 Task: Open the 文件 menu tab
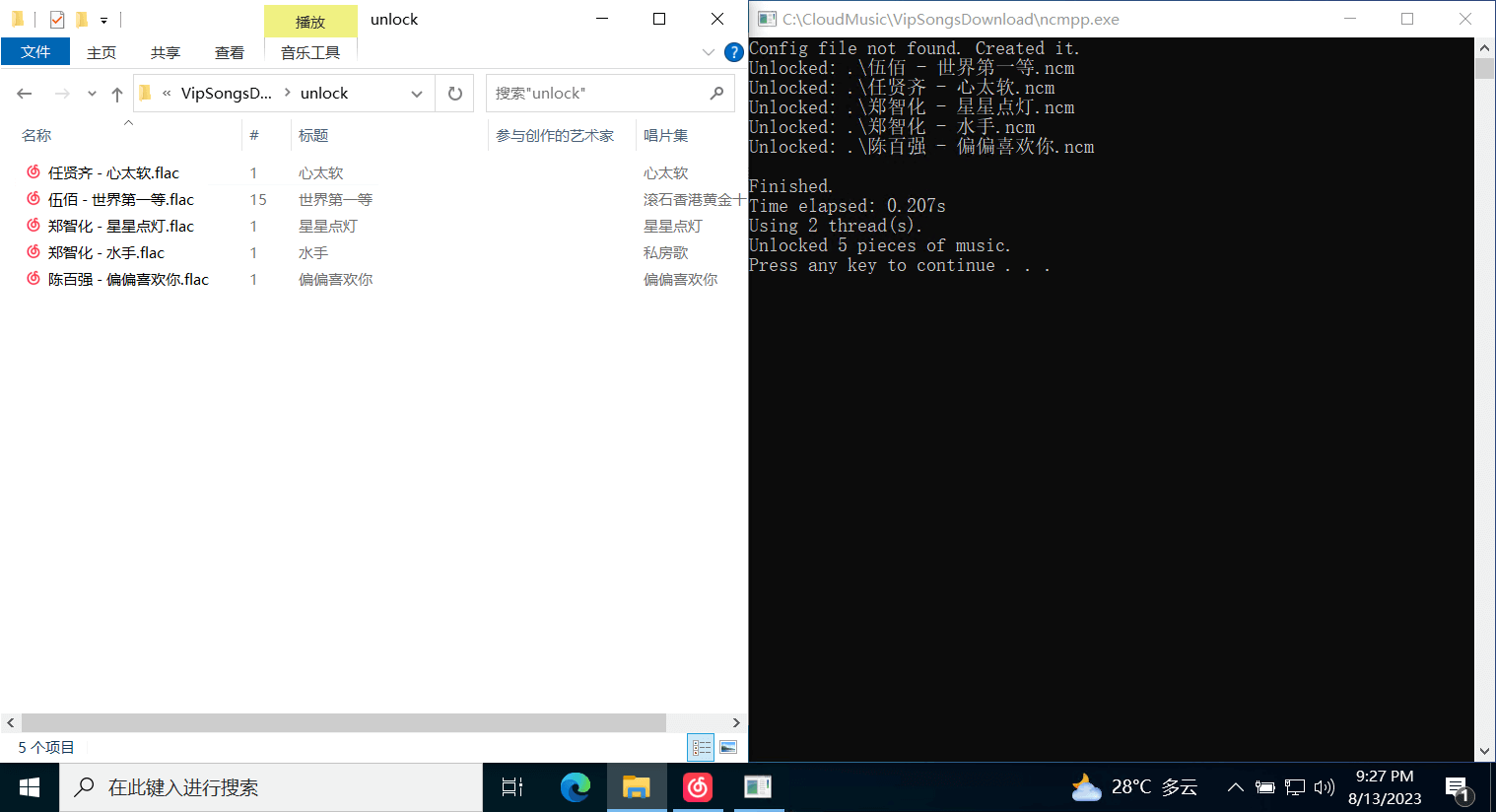coord(35,52)
